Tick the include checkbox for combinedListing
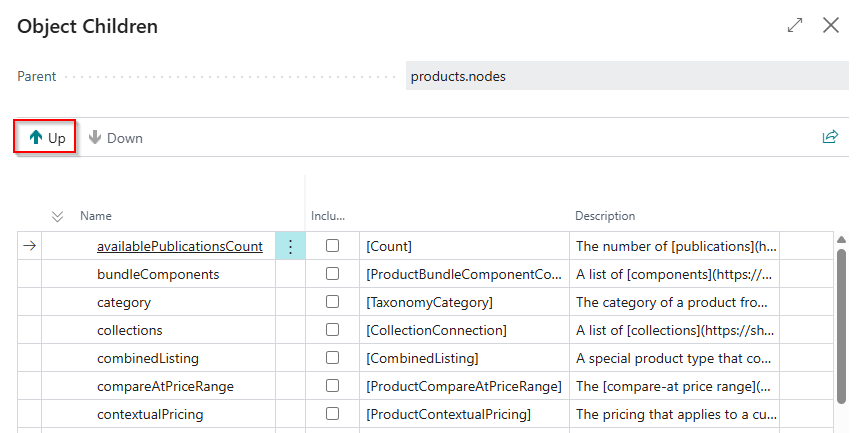 click(x=333, y=357)
